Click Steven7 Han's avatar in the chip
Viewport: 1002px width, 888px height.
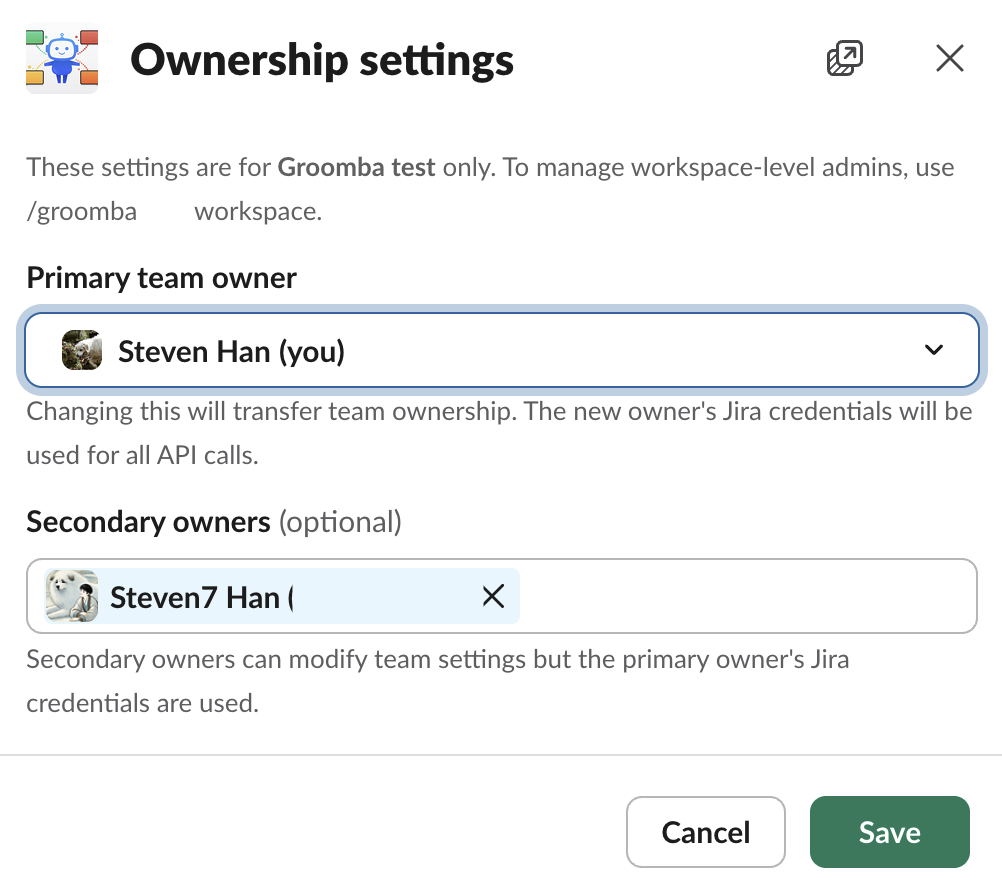pyautogui.click(x=72, y=597)
